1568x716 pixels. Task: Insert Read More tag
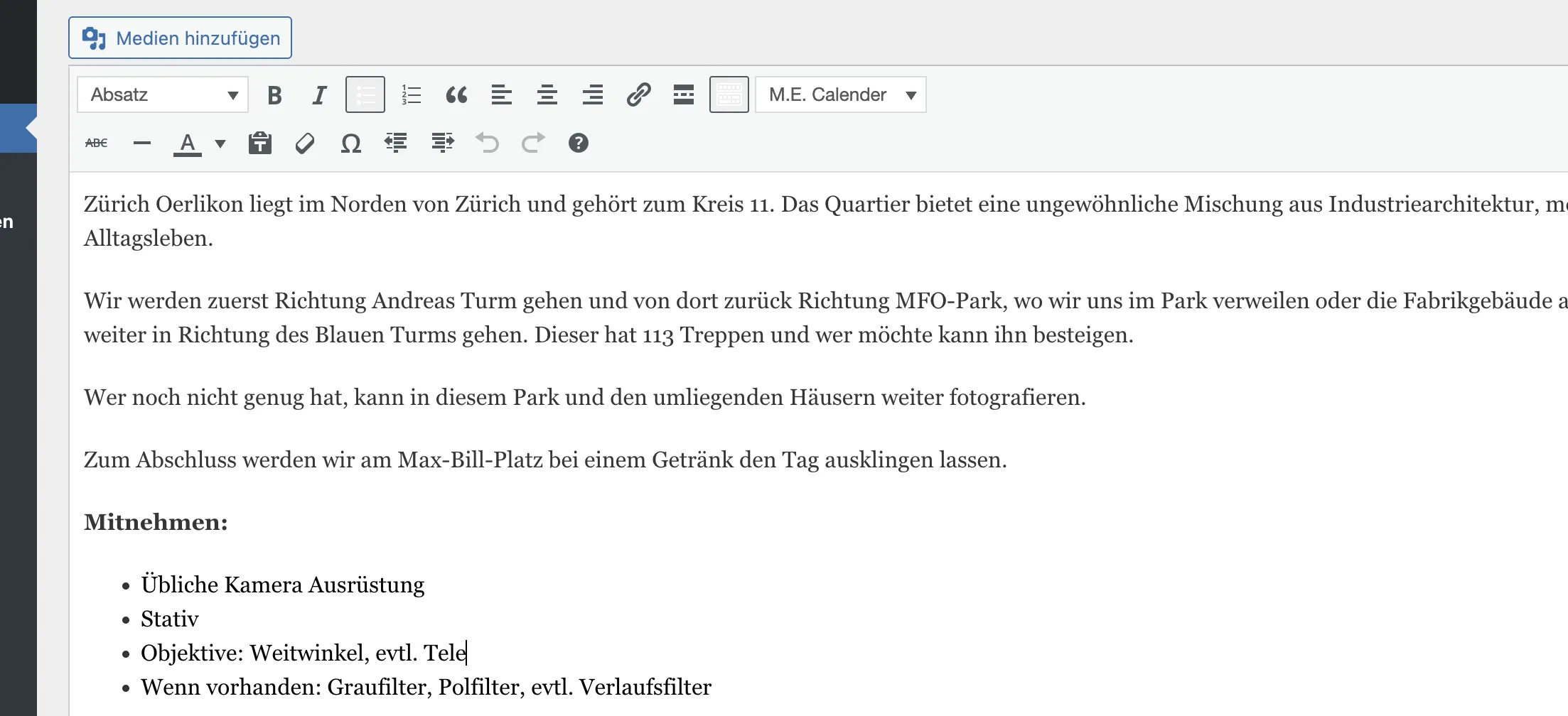point(684,94)
